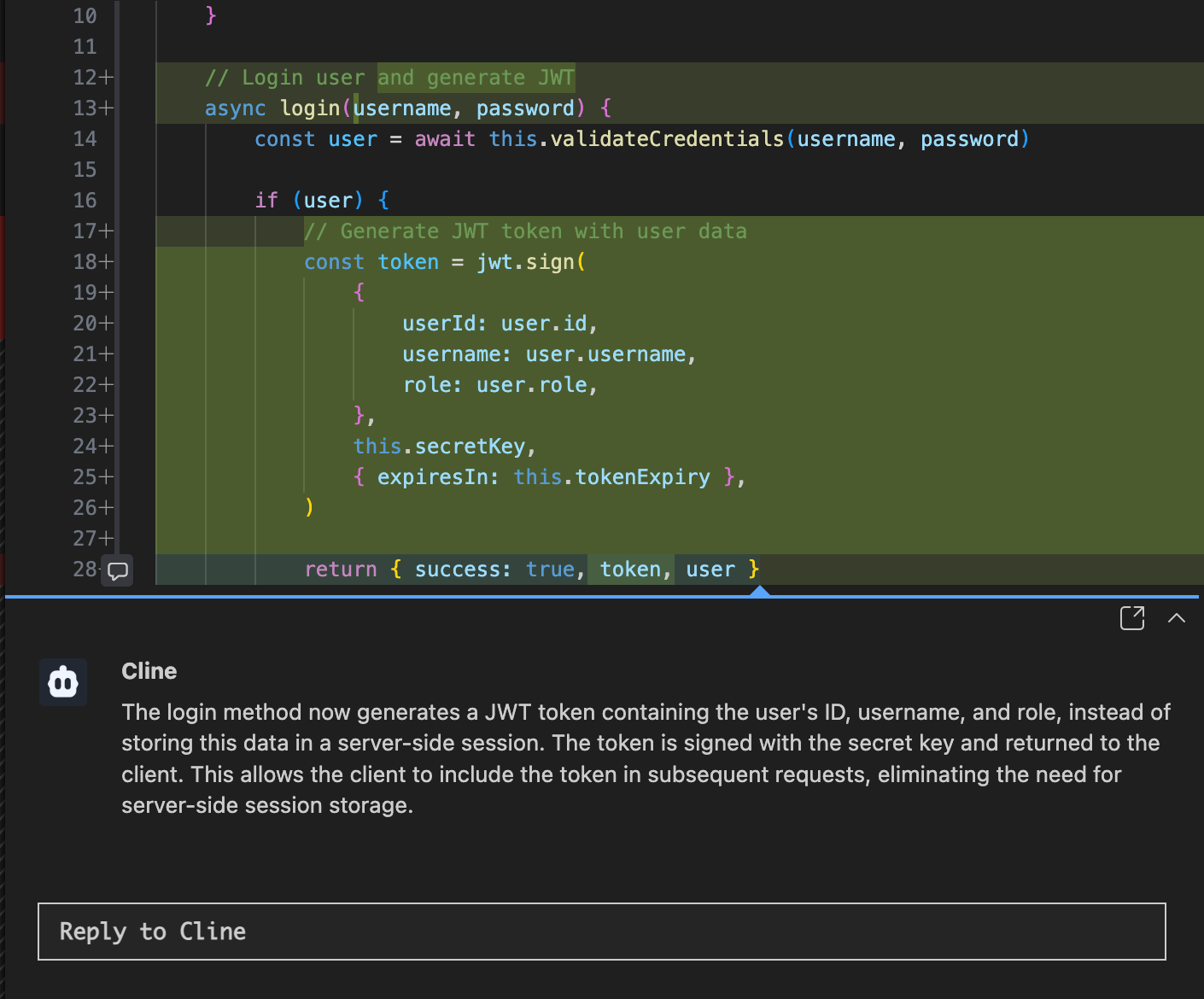Collapse the Cline comment thread chevron
The height and width of the screenshot is (999, 1204).
(1177, 617)
